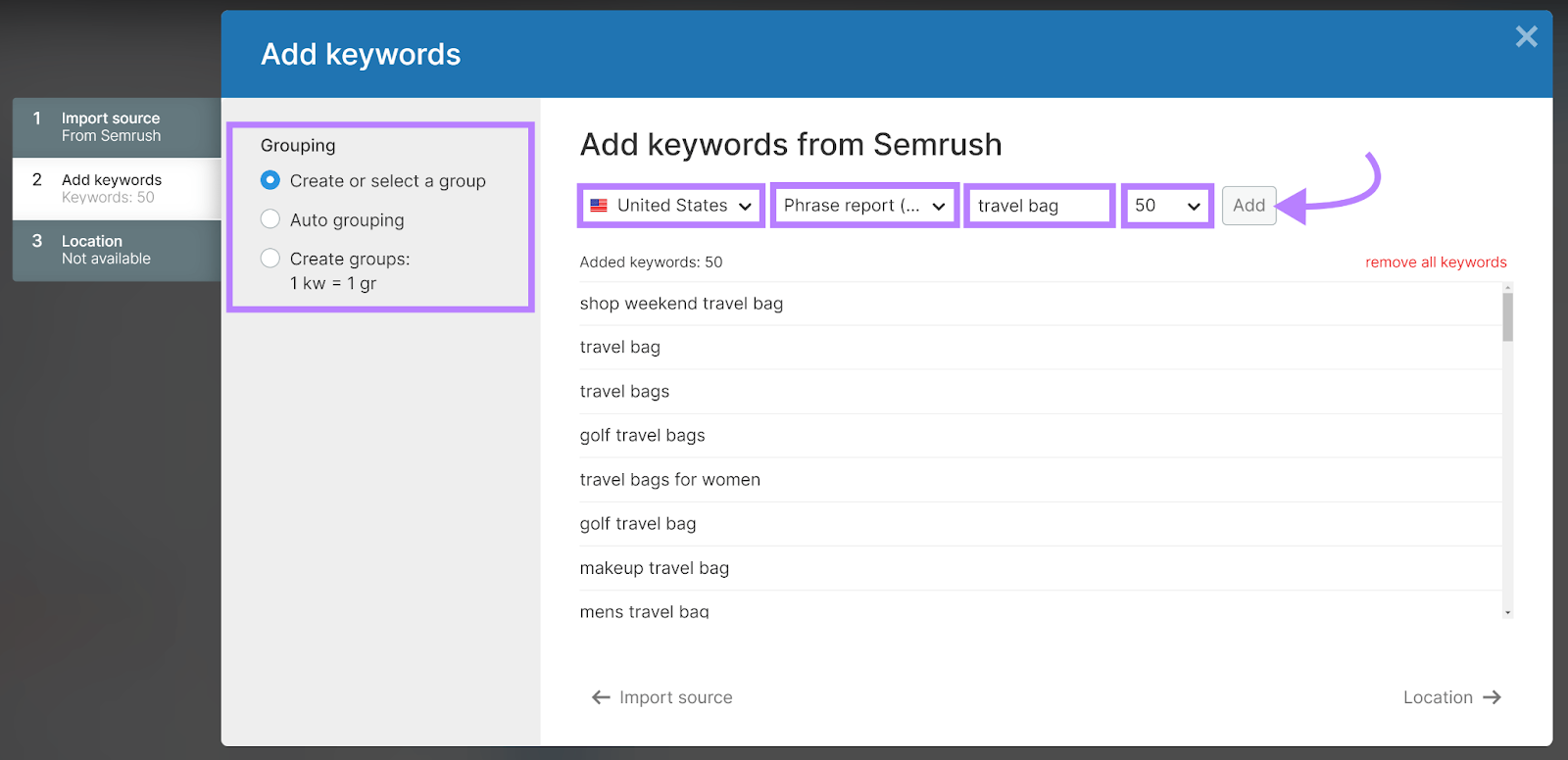Open step 2 Add keywords
This screenshot has height=760, width=1568.
(117, 189)
